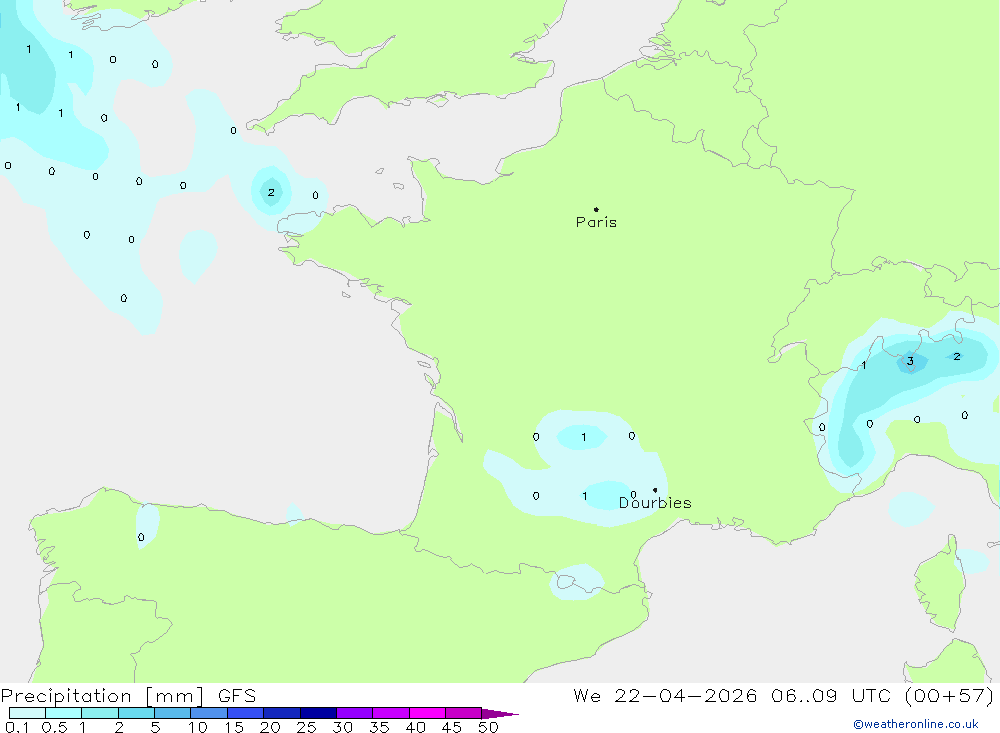This screenshot has height=733, width=1000.
Task: Click the '10' legend scale label
Action: click(x=198, y=727)
